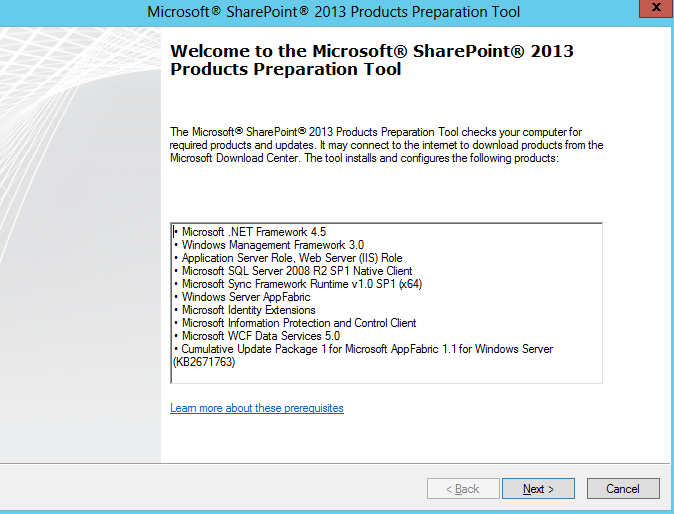Click the disabled Back button
674x514 pixels.
[x=463, y=489]
